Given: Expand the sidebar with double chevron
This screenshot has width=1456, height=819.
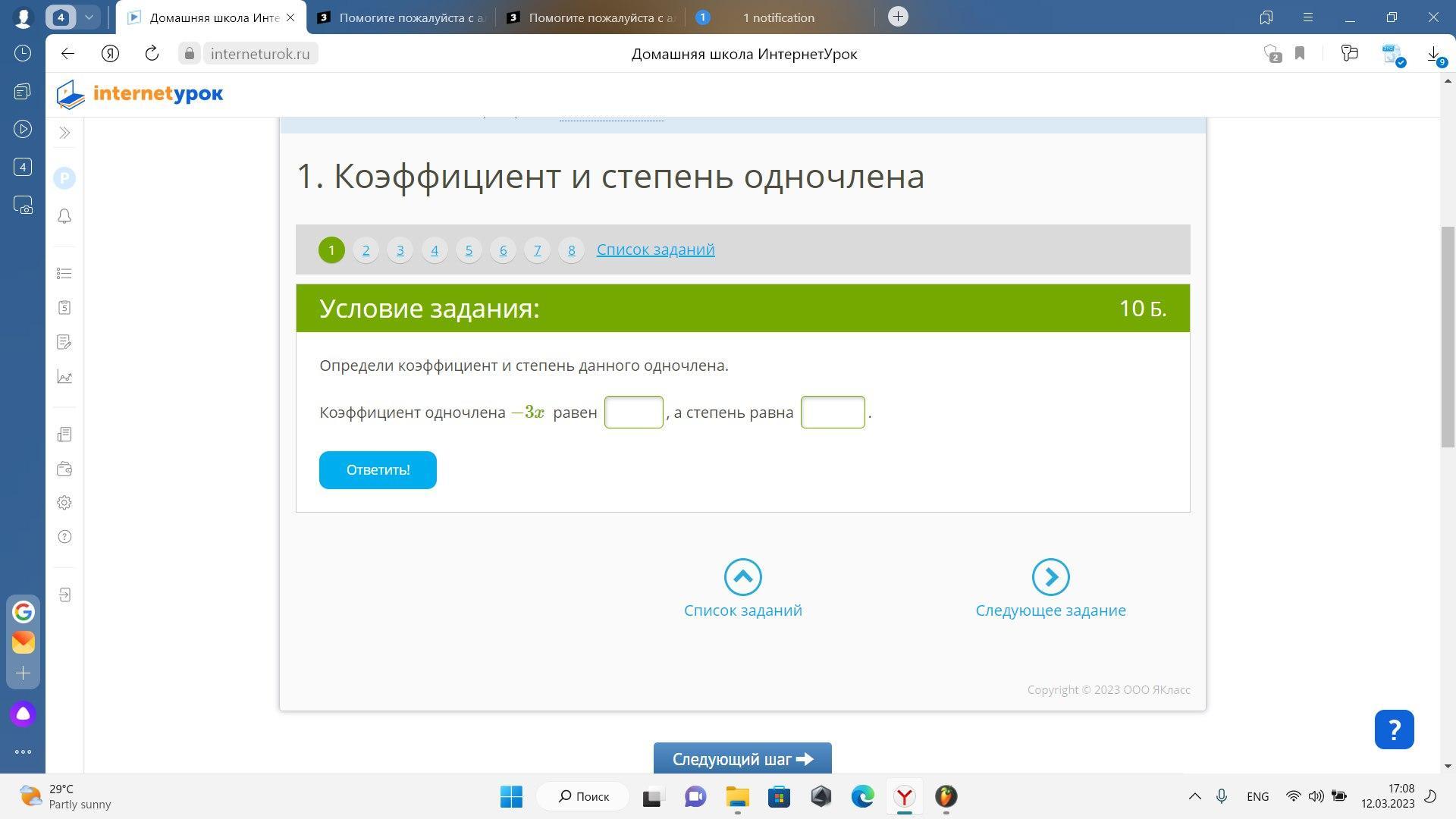Looking at the screenshot, I should 64,133.
